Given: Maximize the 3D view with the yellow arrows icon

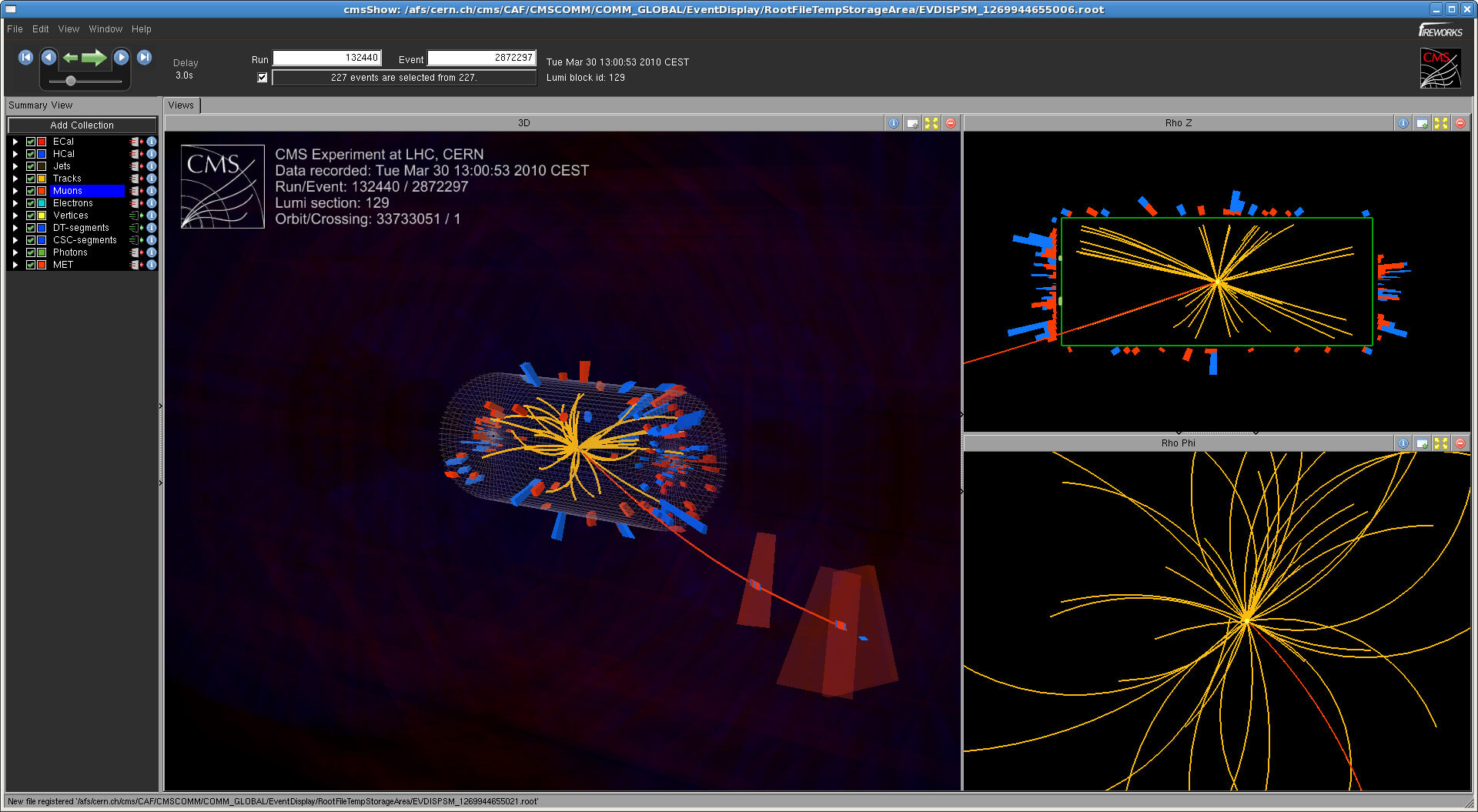Looking at the screenshot, I should pos(931,123).
